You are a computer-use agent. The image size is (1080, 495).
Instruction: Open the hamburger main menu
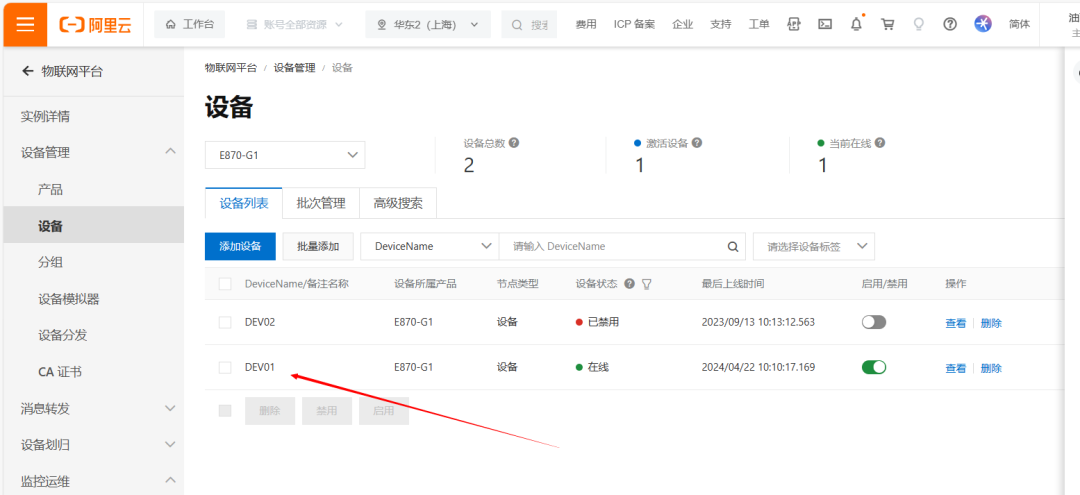point(25,24)
